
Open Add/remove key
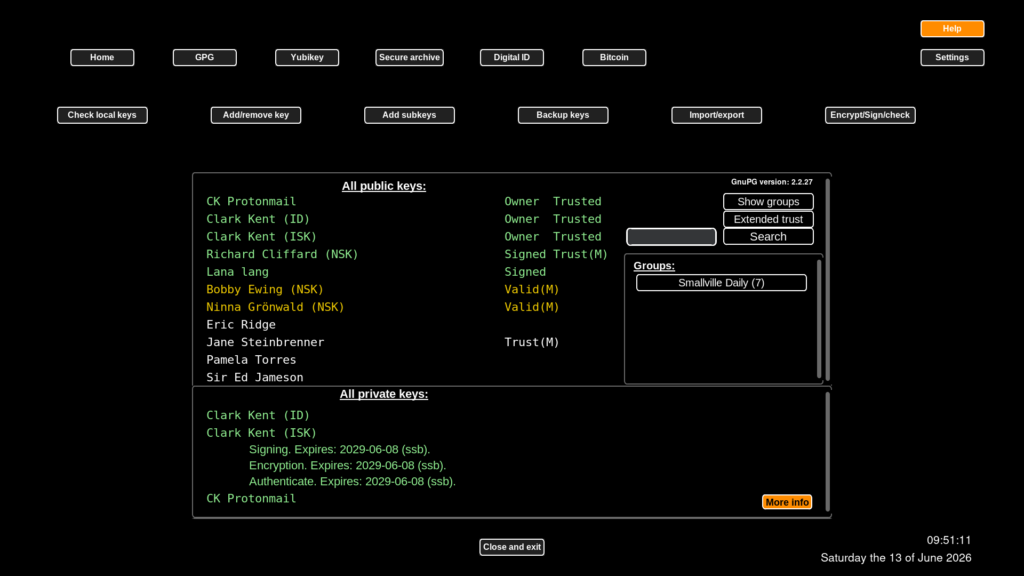tap(256, 115)
